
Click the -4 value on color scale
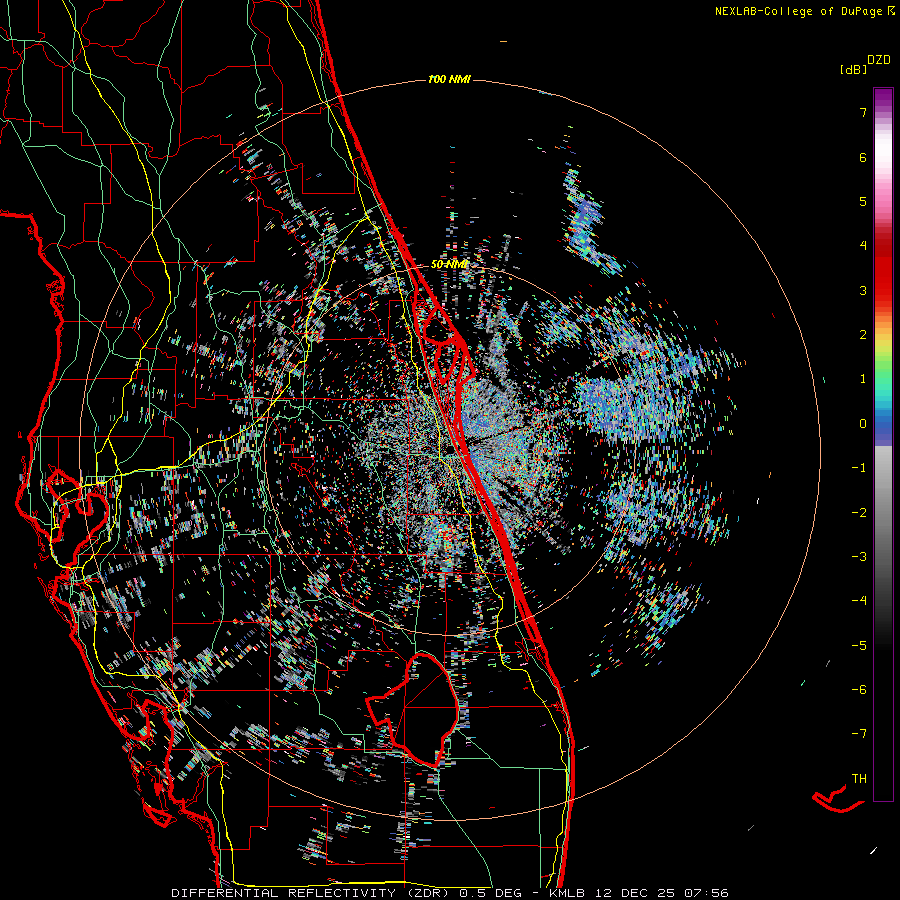tap(859, 601)
